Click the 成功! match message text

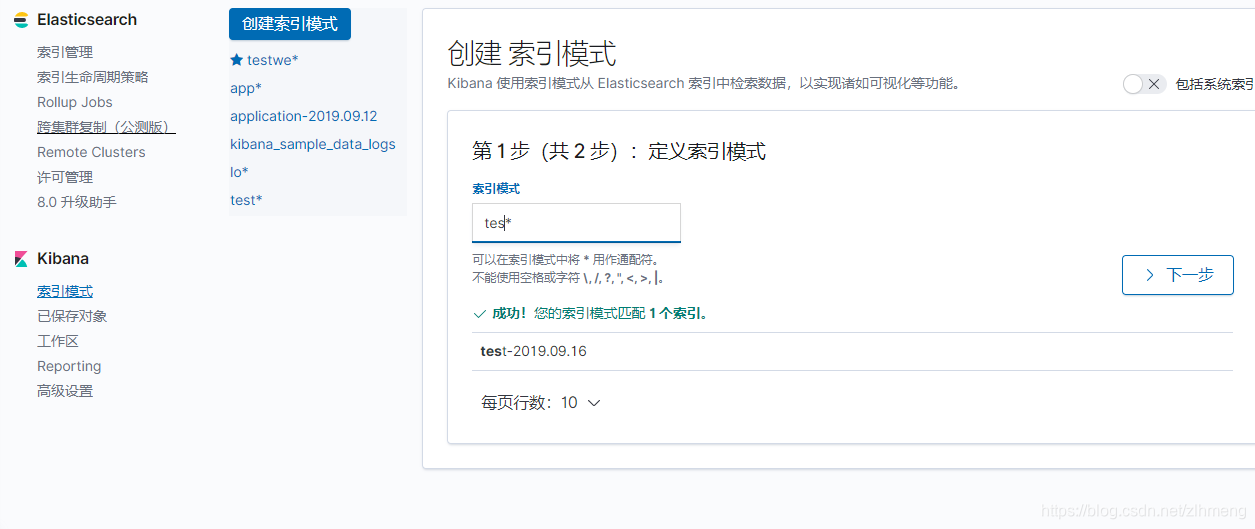click(x=600, y=314)
